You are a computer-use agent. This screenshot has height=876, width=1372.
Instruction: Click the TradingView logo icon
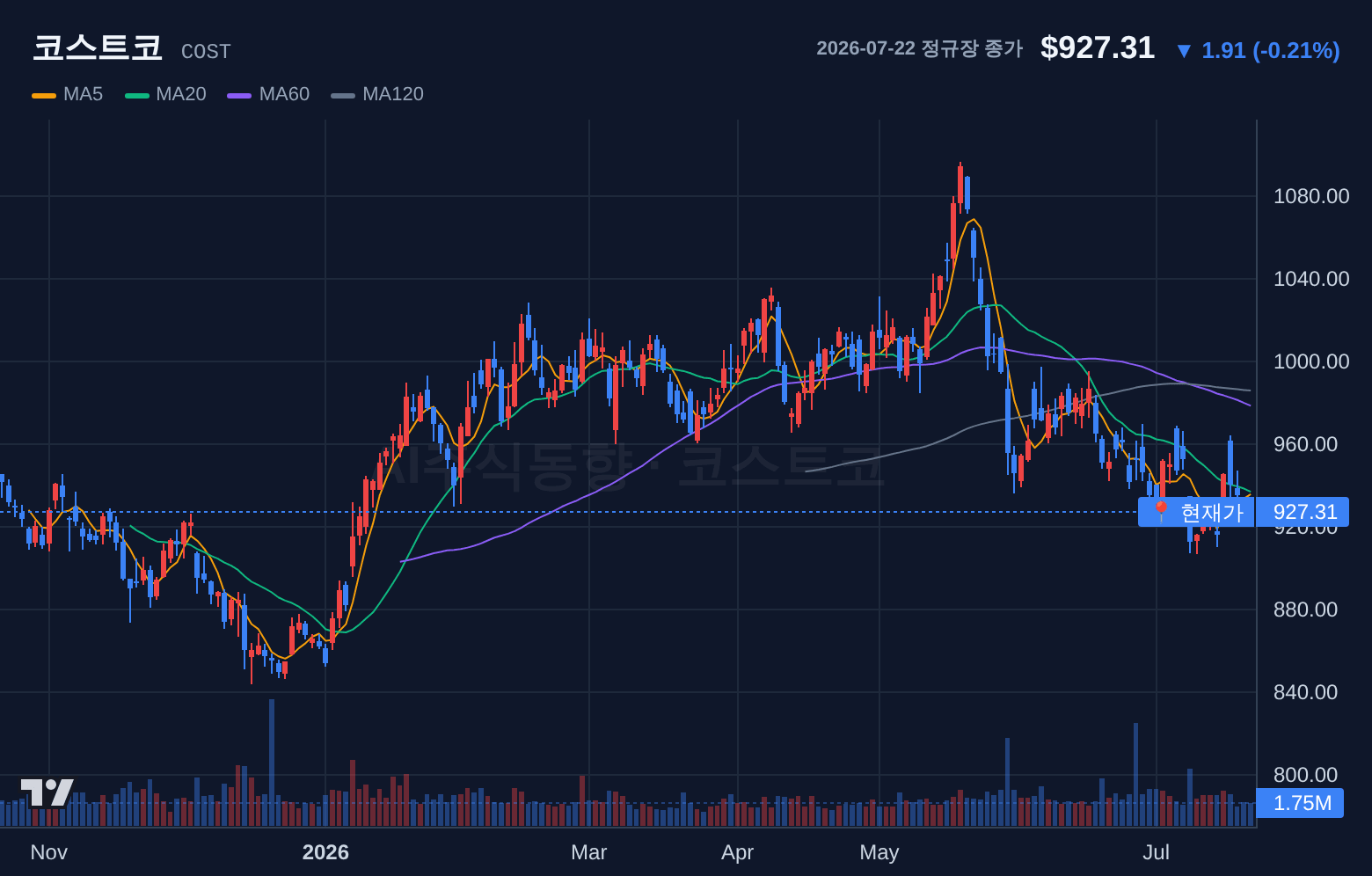[47, 792]
